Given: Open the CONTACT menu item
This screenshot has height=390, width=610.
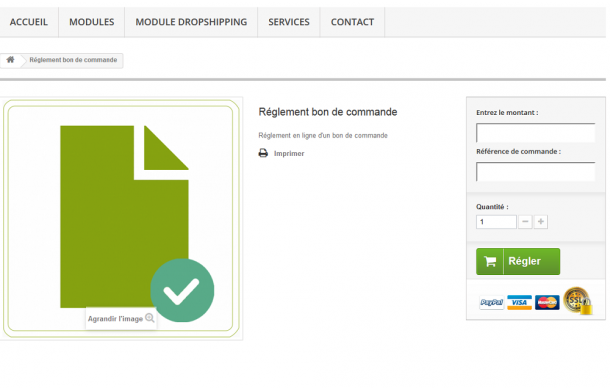Looking at the screenshot, I should tap(352, 22).
